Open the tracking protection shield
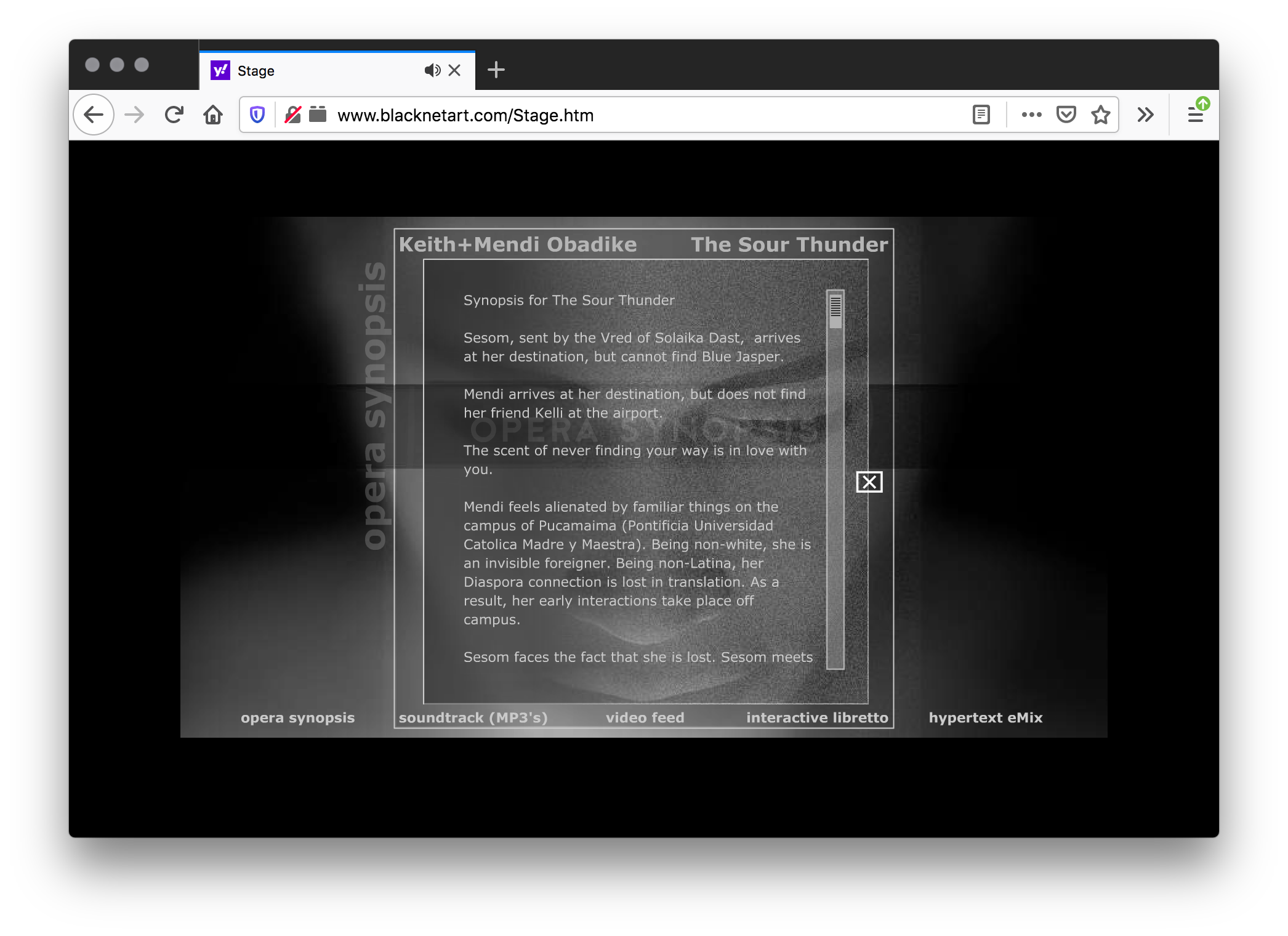Viewport: 1288px width, 936px height. (x=257, y=115)
